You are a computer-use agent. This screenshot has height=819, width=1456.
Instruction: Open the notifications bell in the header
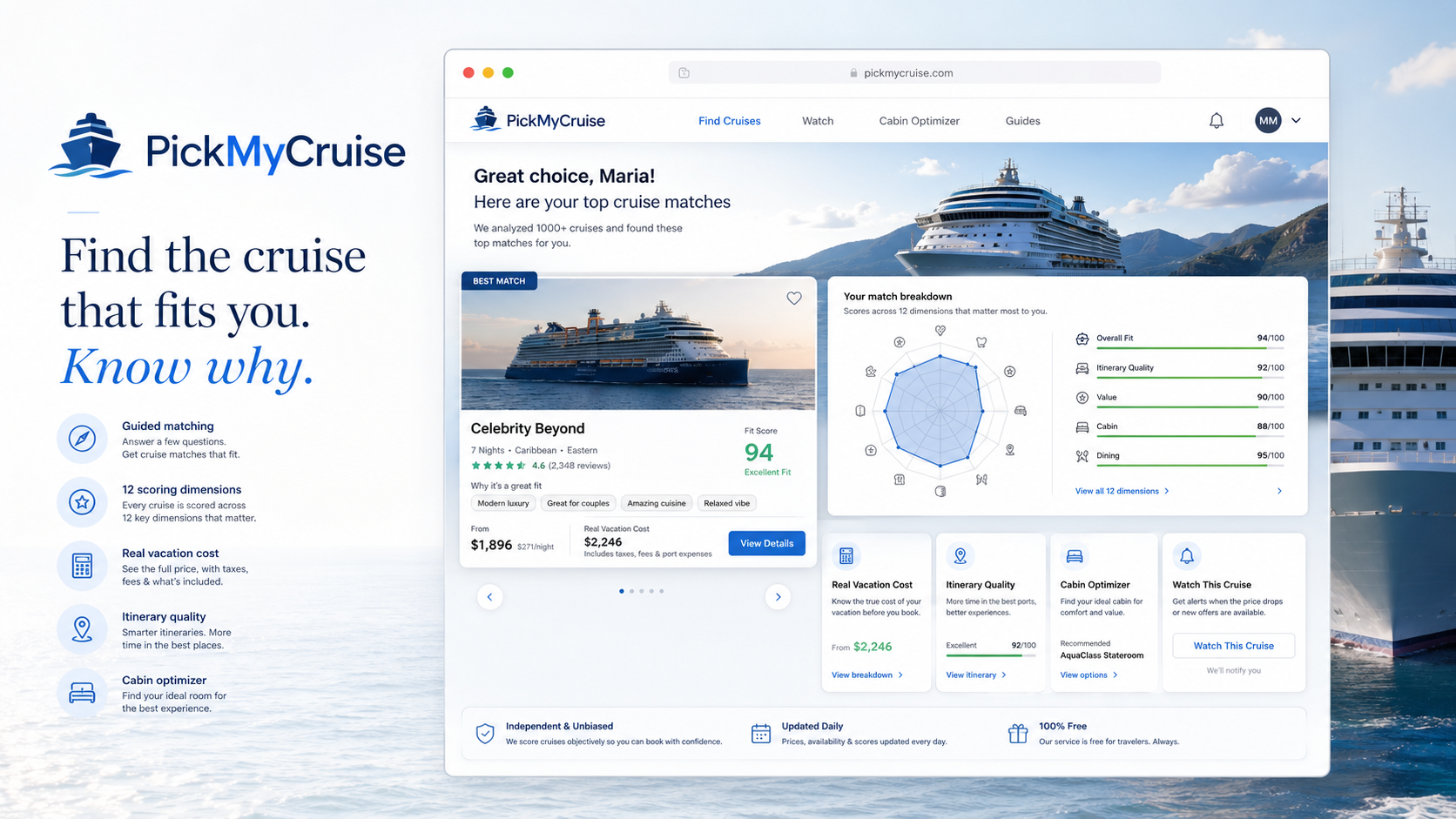point(1217,121)
